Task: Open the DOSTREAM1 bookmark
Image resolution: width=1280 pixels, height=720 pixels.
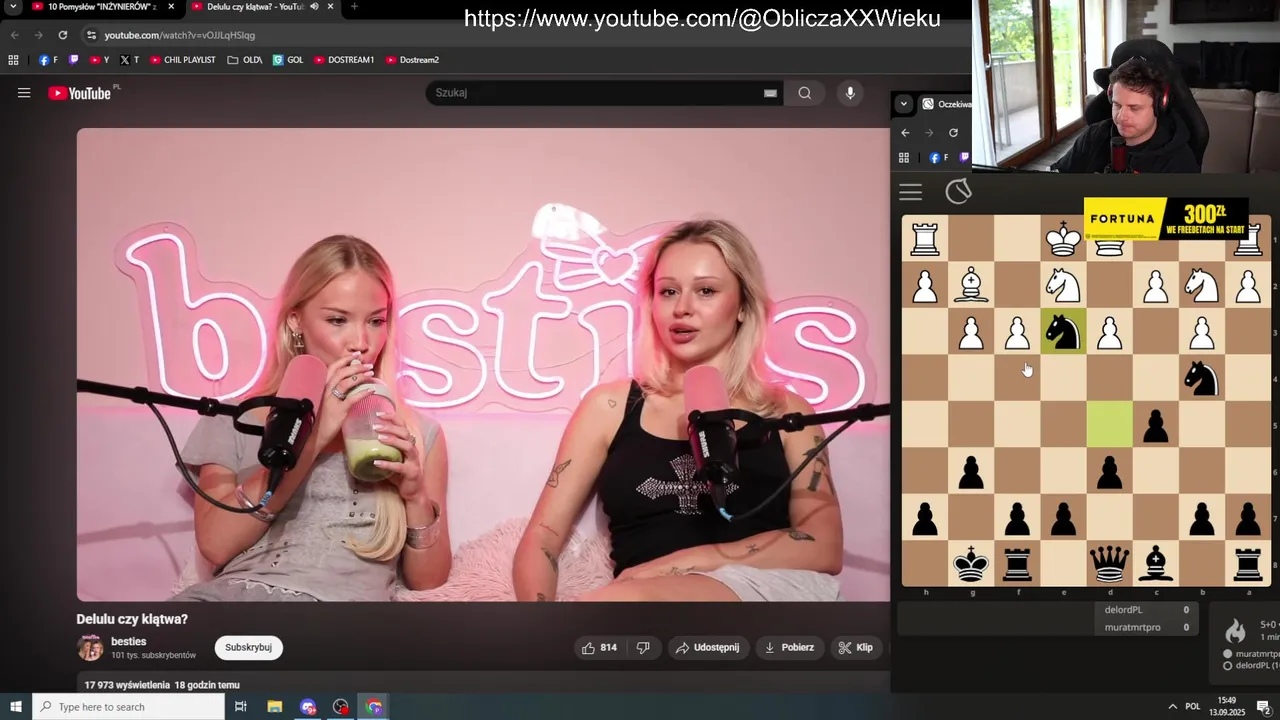Action: click(344, 60)
